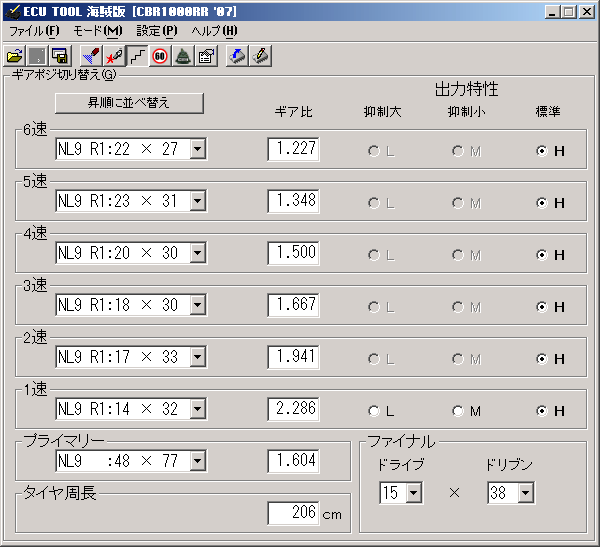Select H radio button for 2速
Image resolution: width=600 pixels, height=547 pixels.
(x=550, y=359)
